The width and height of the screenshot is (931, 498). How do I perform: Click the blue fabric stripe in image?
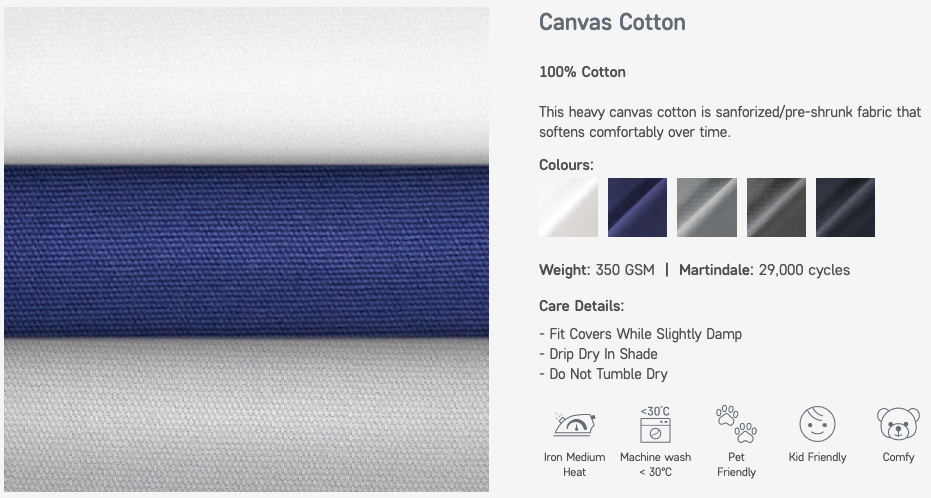pyautogui.click(x=246, y=251)
